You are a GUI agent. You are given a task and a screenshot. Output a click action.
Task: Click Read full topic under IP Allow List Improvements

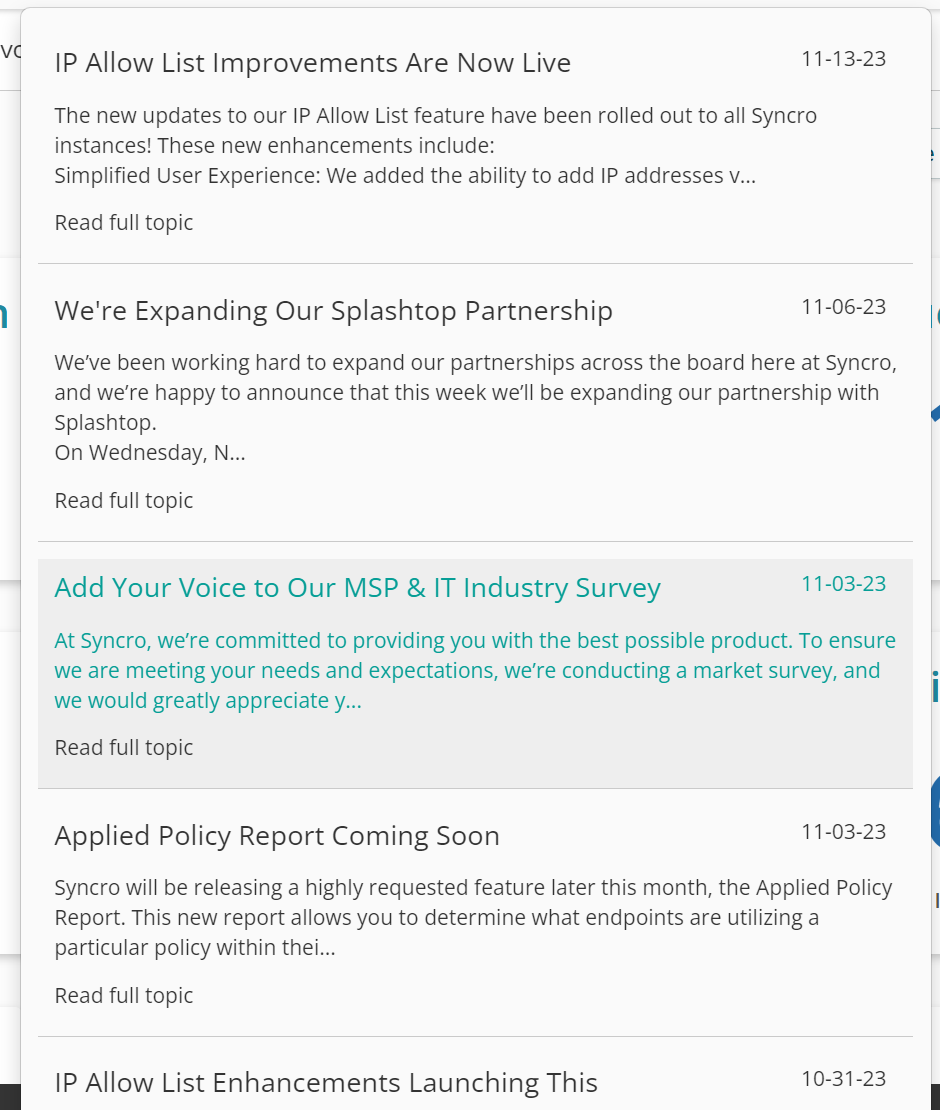tap(124, 222)
